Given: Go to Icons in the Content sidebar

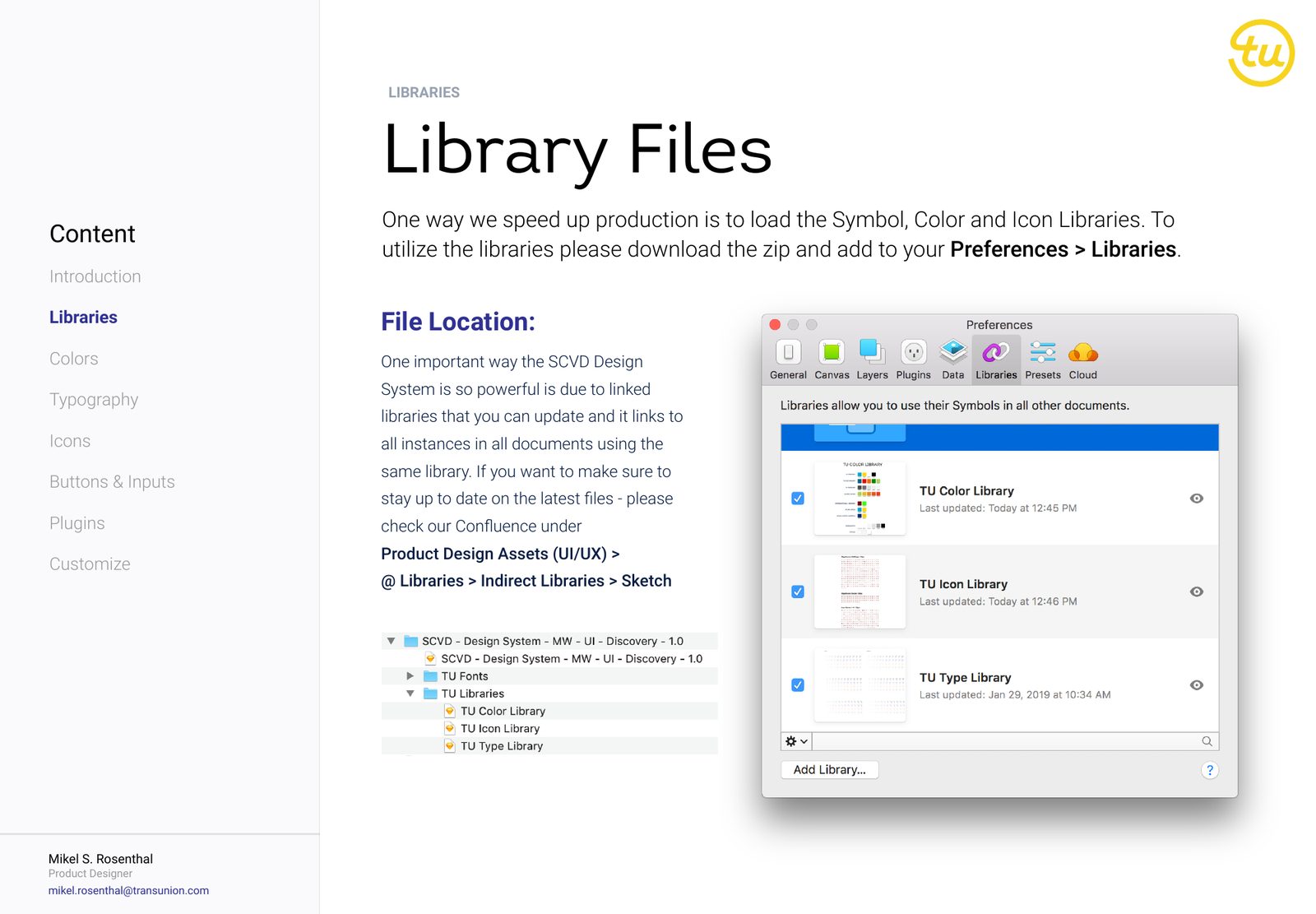Looking at the screenshot, I should [70, 441].
